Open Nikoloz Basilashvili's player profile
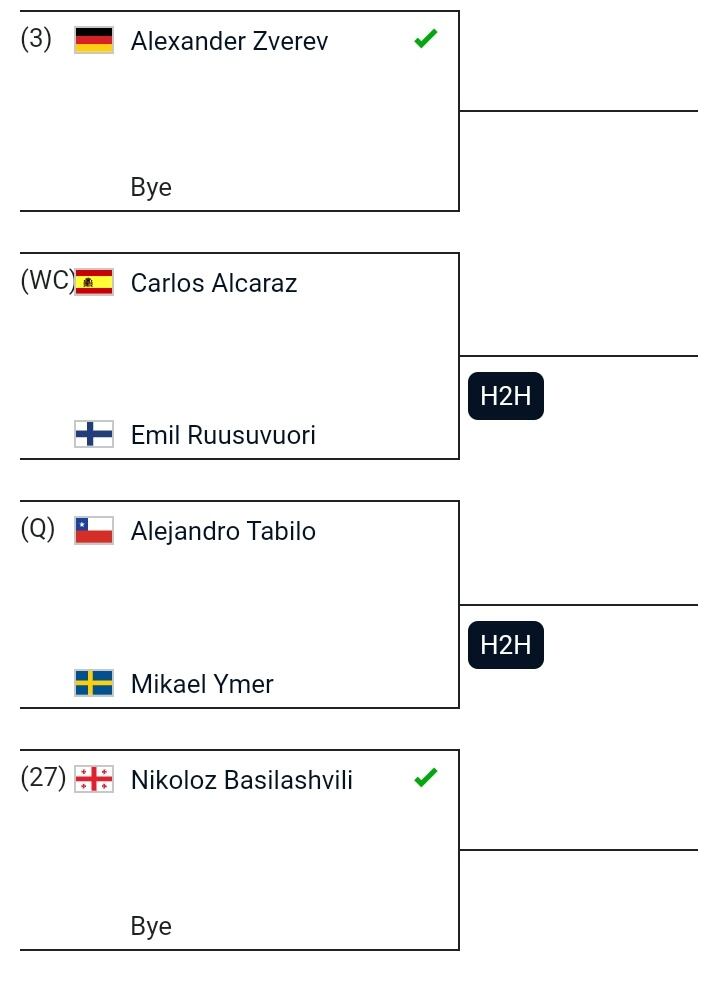The width and height of the screenshot is (720, 982). [x=242, y=780]
